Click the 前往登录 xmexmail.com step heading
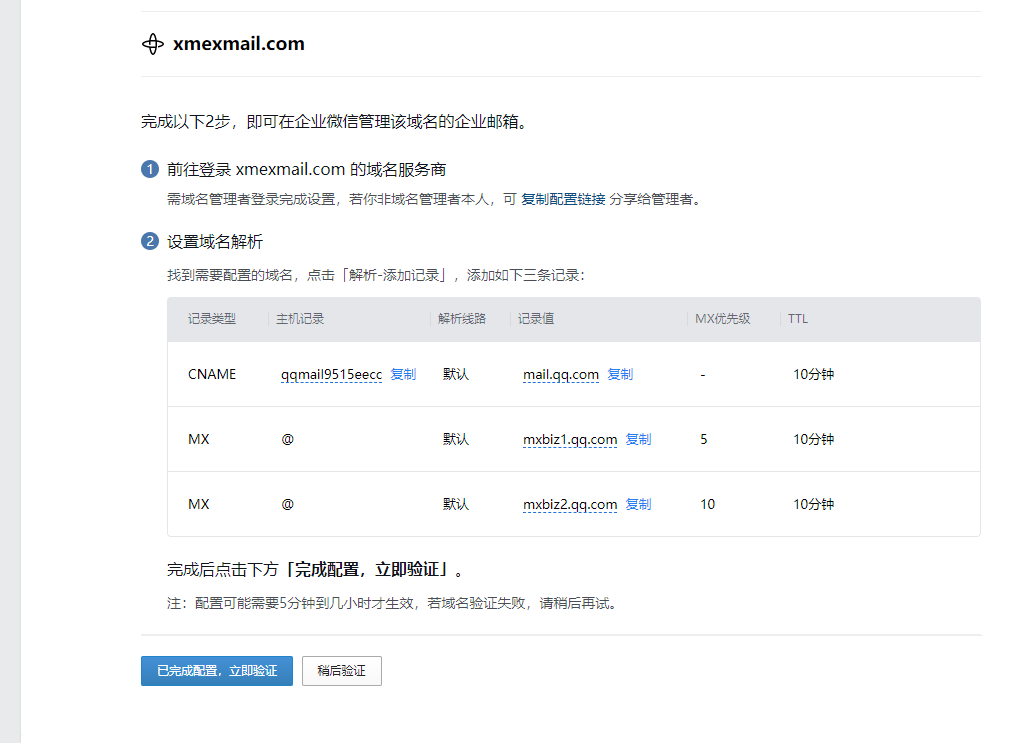The width and height of the screenshot is (1030, 743). pos(306,170)
